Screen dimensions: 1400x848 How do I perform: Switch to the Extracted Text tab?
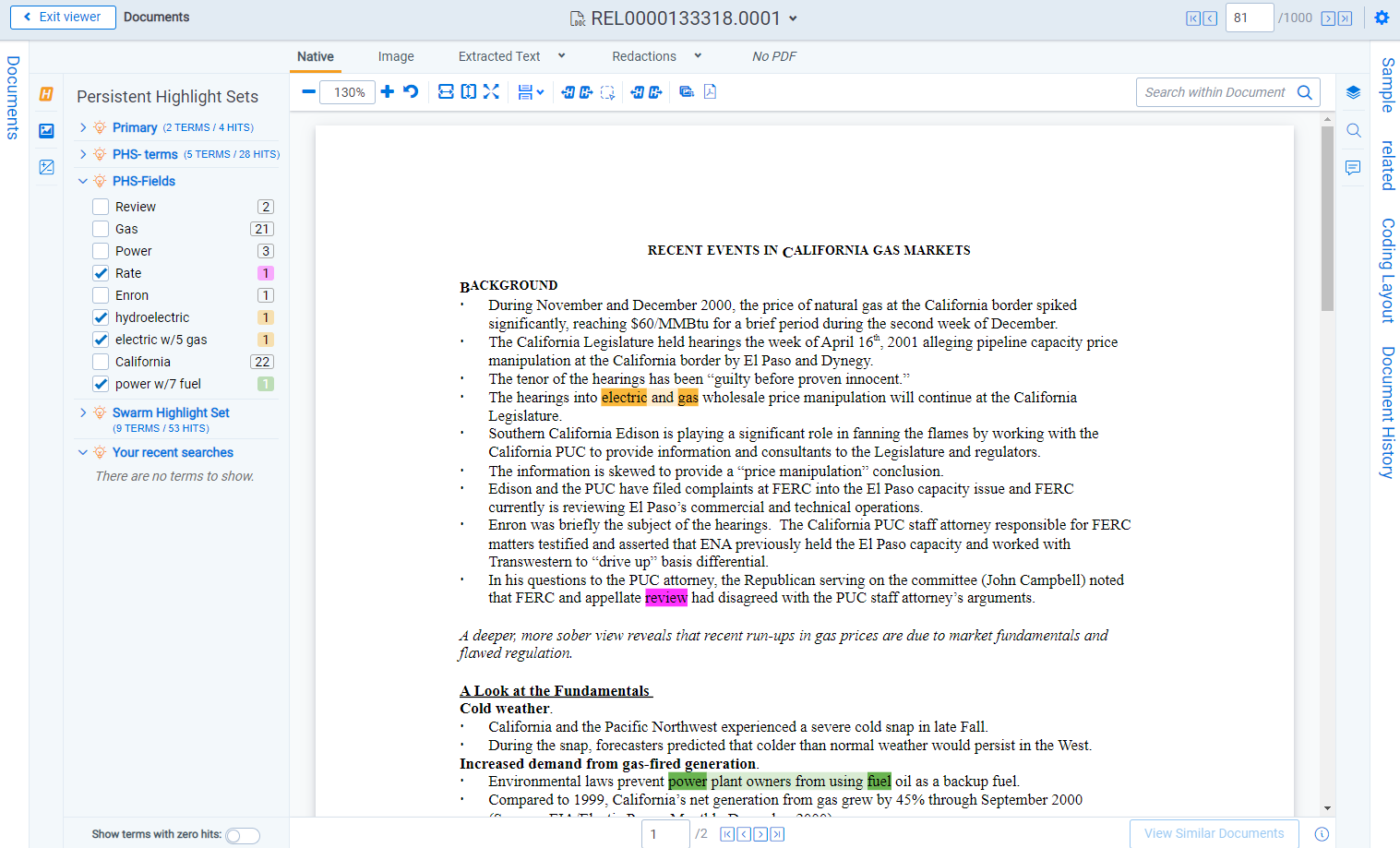[x=499, y=56]
